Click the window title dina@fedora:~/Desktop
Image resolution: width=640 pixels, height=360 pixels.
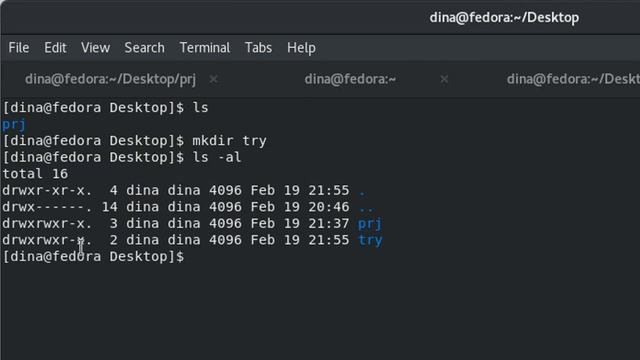(504, 18)
